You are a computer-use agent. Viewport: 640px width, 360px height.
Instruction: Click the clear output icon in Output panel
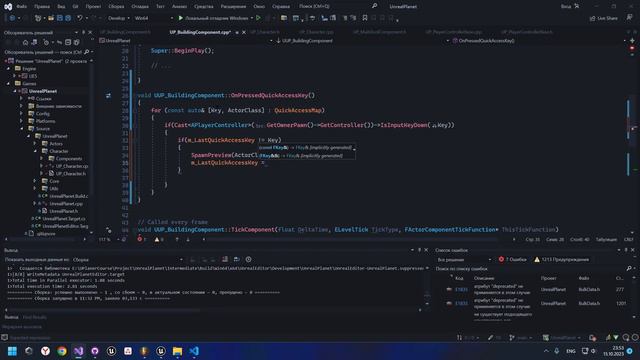point(225,259)
